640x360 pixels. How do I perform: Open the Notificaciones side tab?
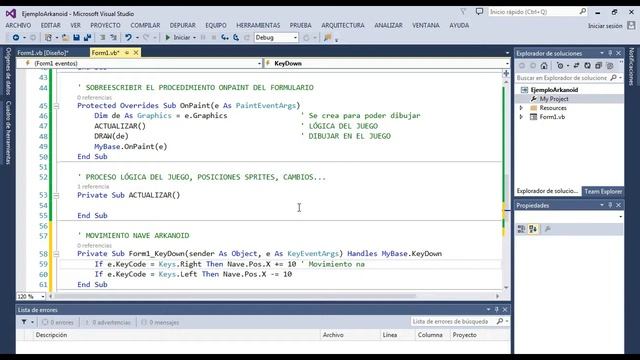[x=631, y=67]
